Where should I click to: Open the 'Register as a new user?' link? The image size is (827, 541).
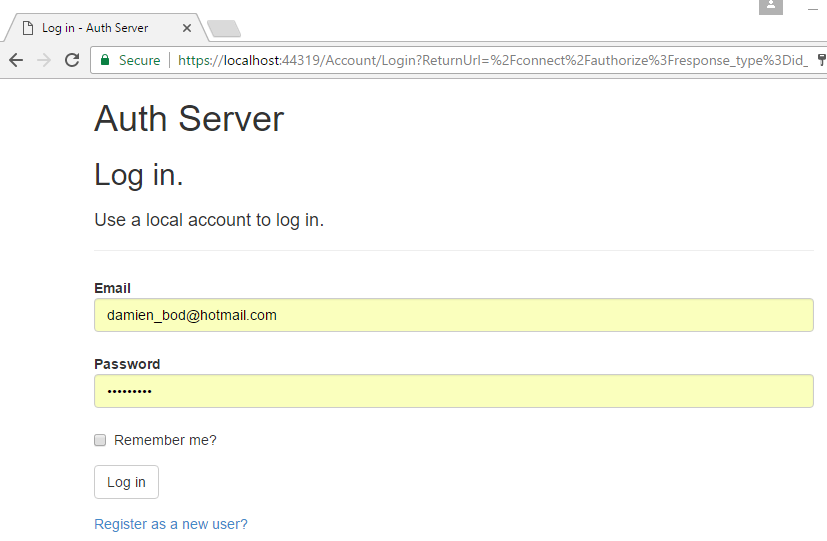point(171,524)
